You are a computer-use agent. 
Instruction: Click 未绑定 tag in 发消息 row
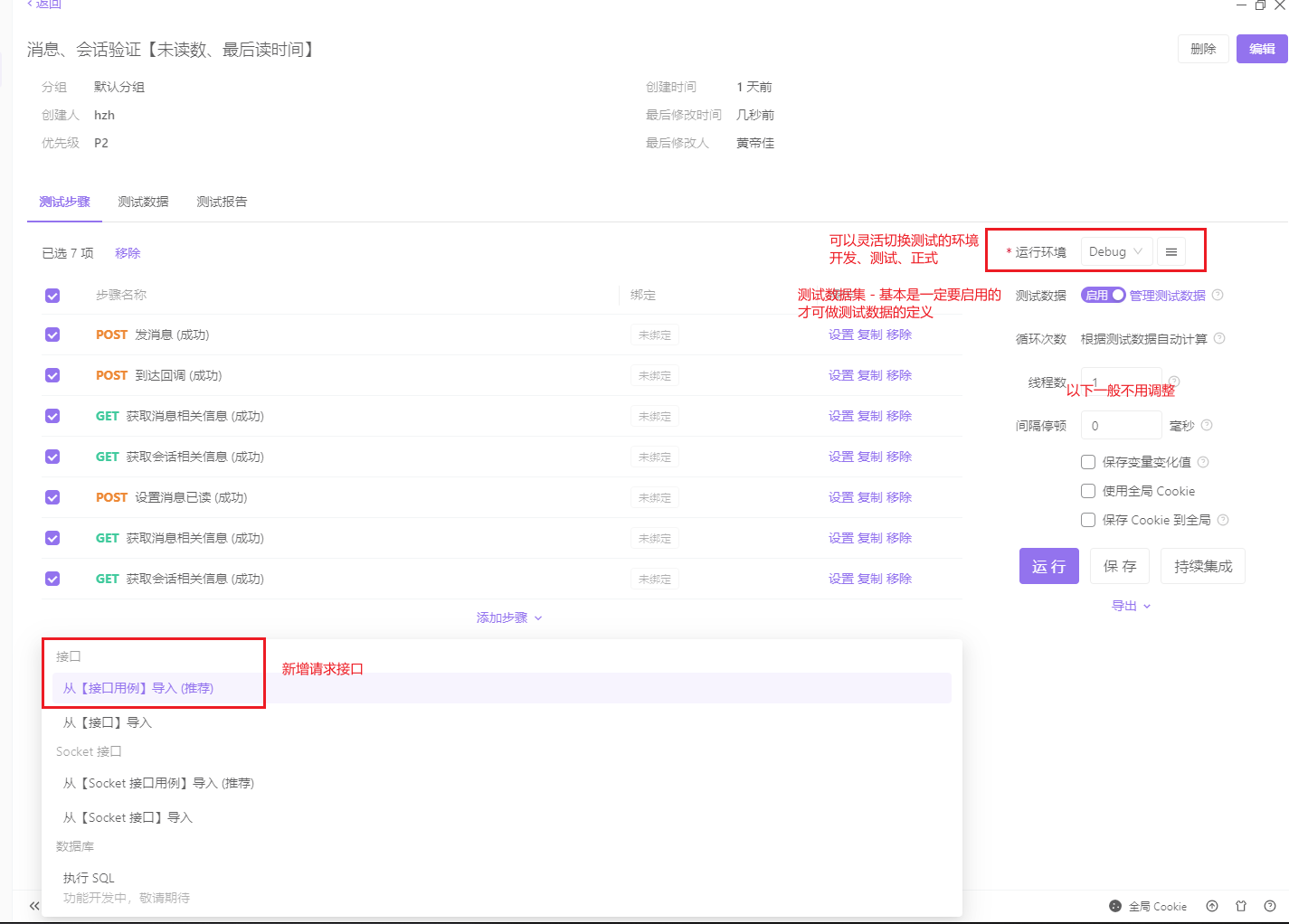pos(655,335)
